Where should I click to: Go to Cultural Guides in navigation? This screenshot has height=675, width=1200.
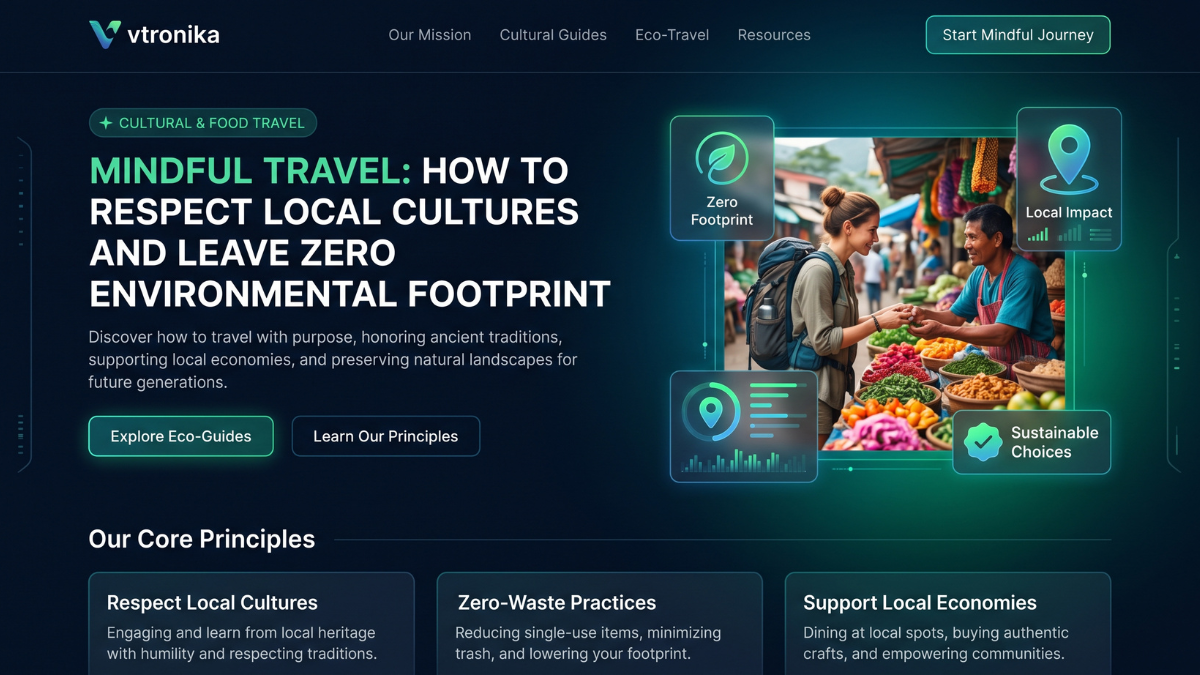tap(553, 35)
